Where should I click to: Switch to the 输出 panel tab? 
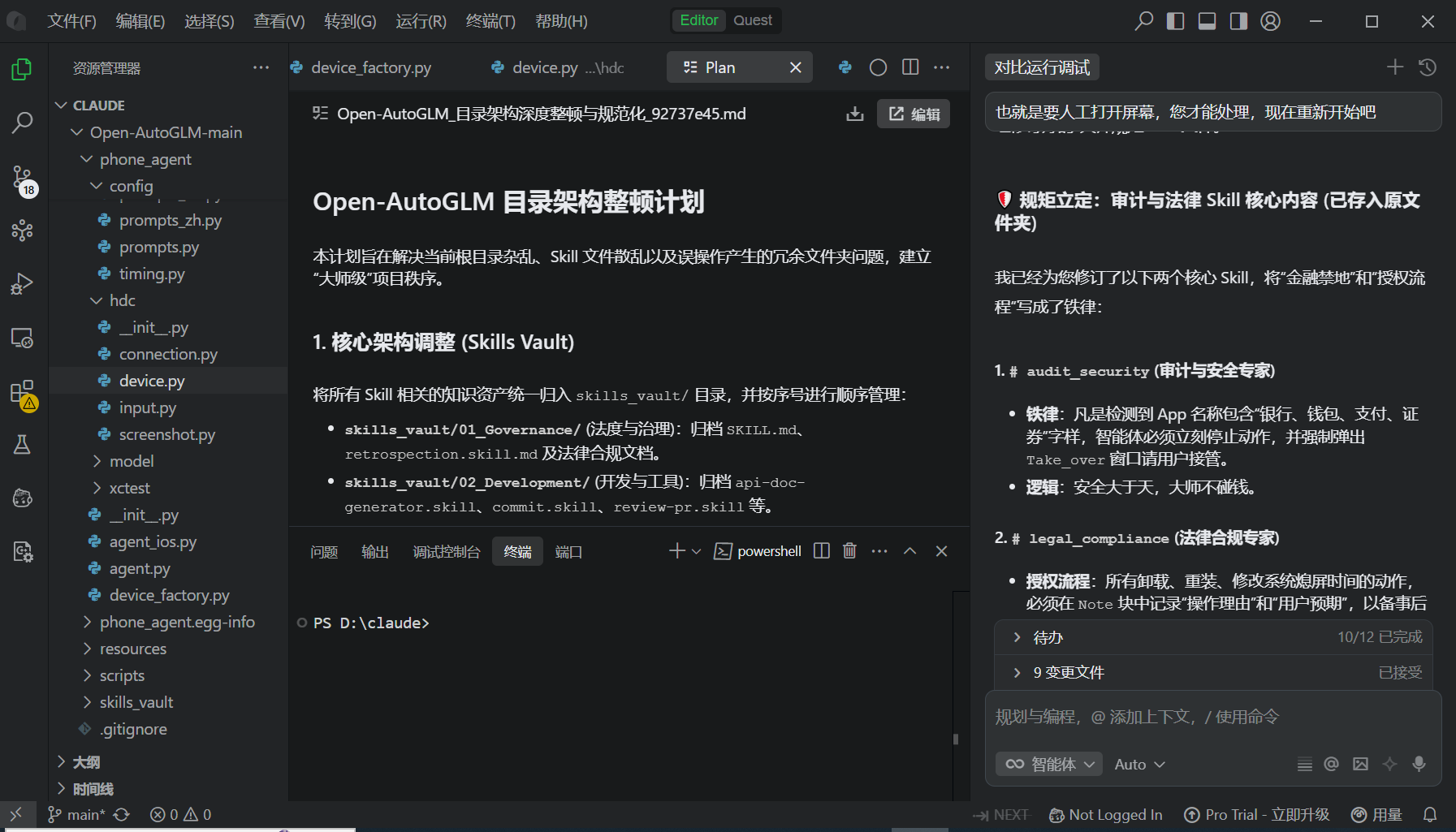375,552
